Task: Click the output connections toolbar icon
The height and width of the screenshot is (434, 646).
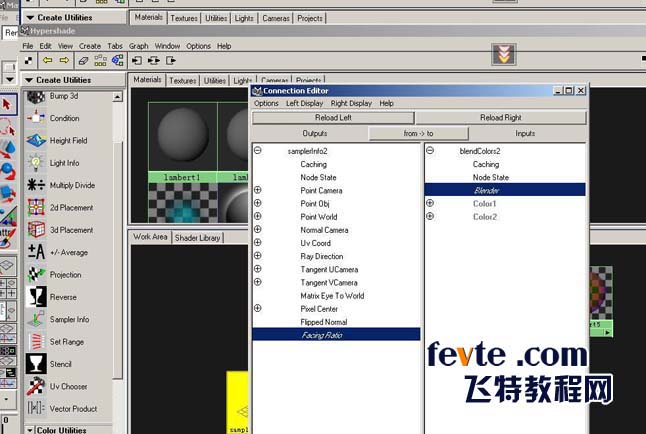Action: point(171,61)
